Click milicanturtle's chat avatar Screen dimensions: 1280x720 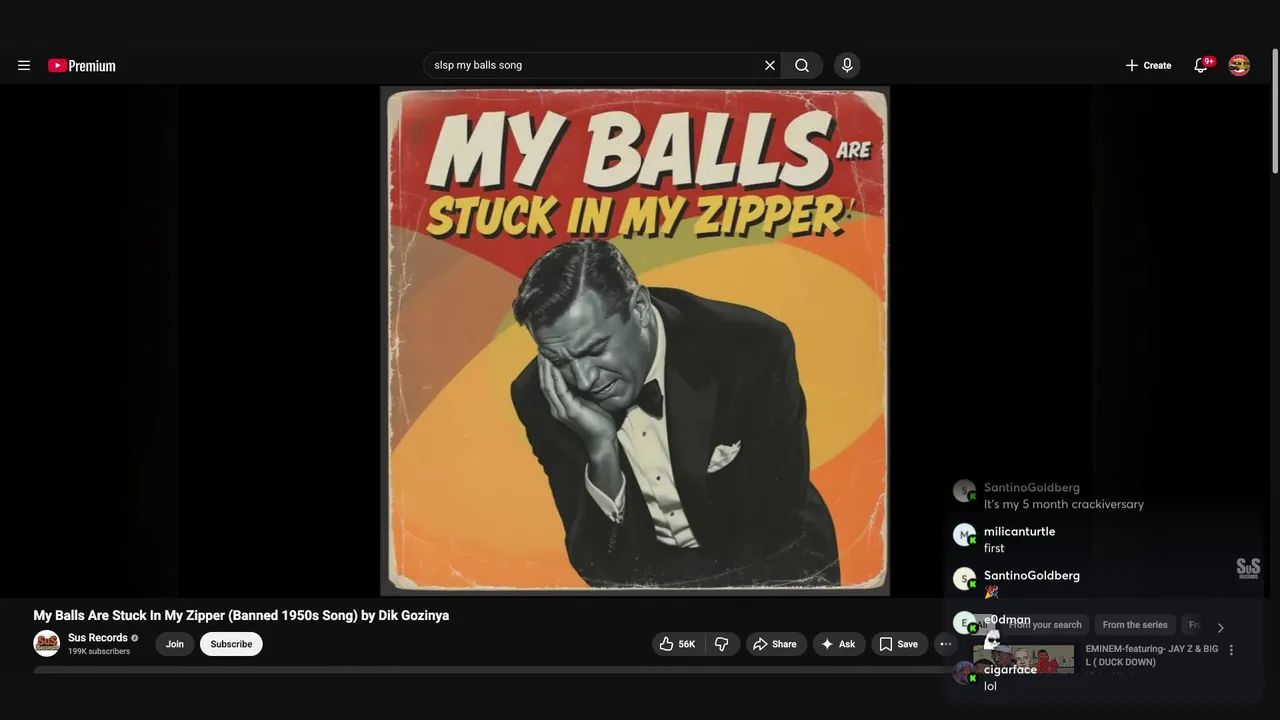[x=964, y=535]
